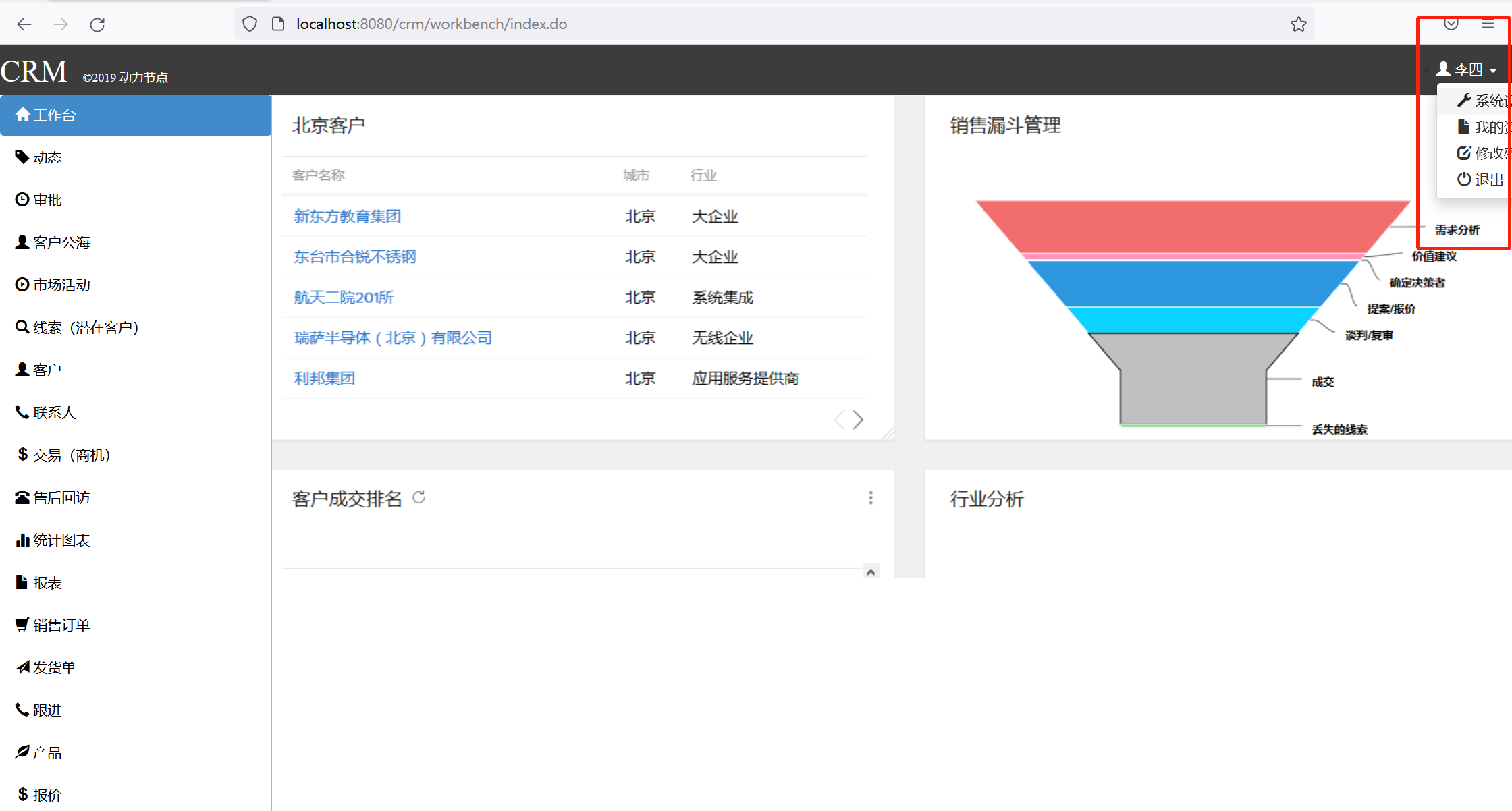The image size is (1512, 811).
Task: Collapse the panel with the up chevron
Action: pyautogui.click(x=871, y=572)
